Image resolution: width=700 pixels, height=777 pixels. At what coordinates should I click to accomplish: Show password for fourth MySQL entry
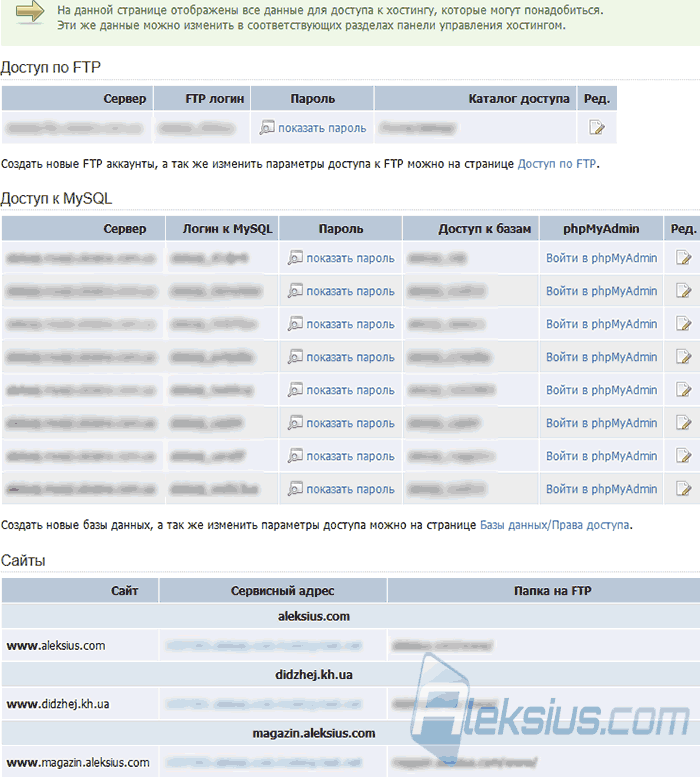tap(350, 357)
